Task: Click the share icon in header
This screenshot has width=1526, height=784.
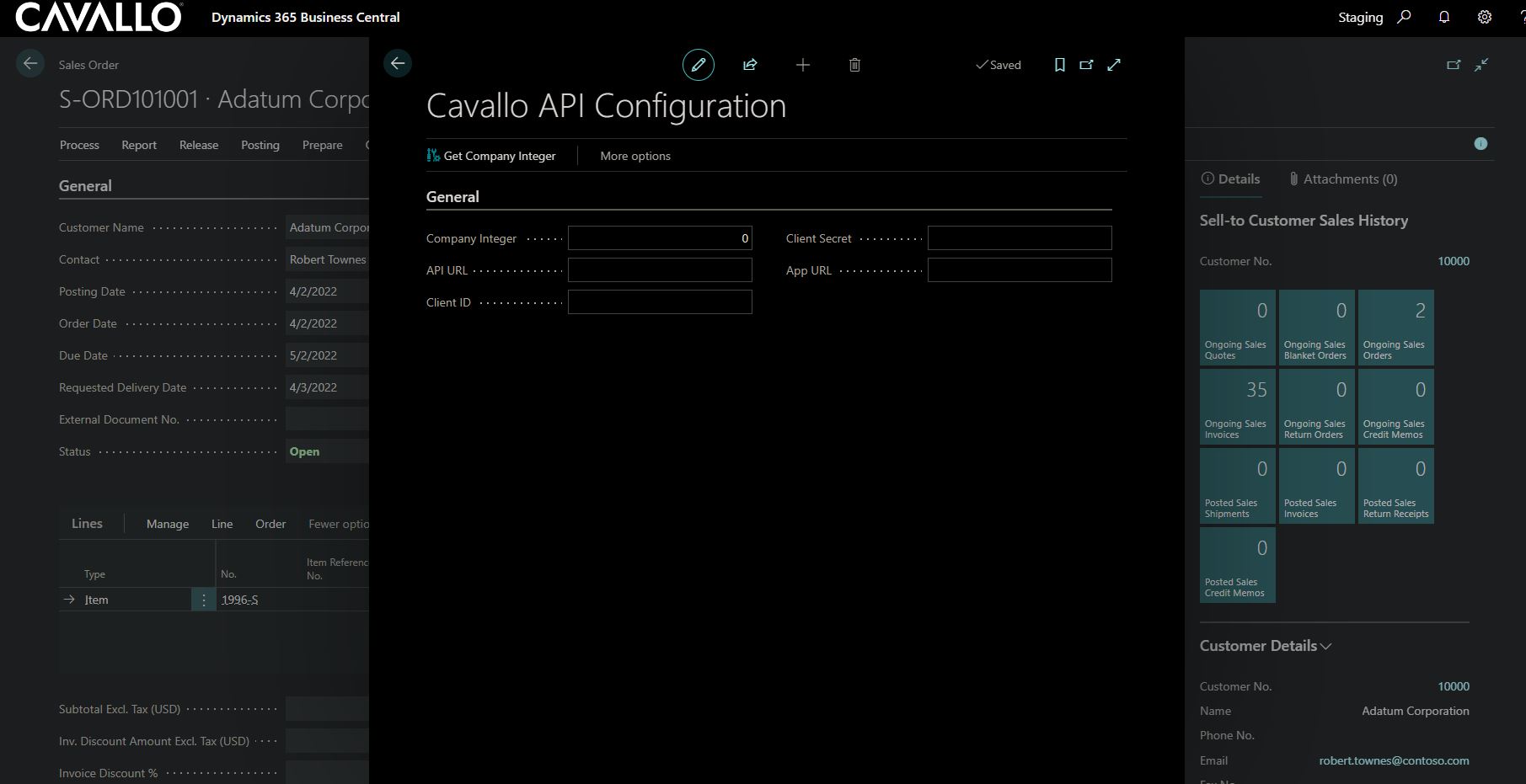Action: (x=750, y=65)
